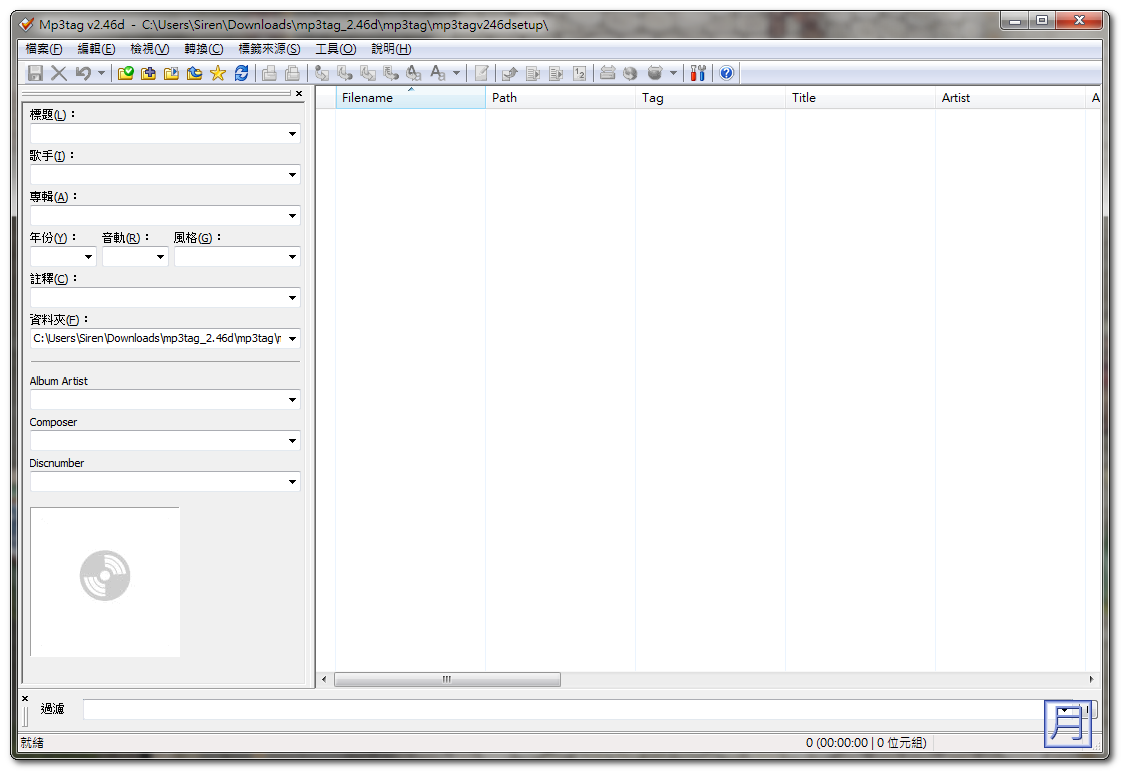The image size is (1121, 771).
Task: Click the Favorites star icon
Action: [x=217, y=73]
